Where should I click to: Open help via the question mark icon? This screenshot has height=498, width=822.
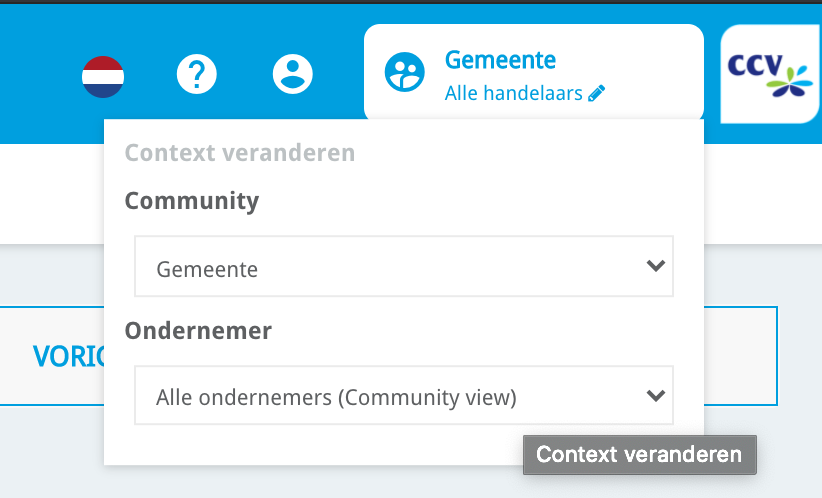click(197, 74)
